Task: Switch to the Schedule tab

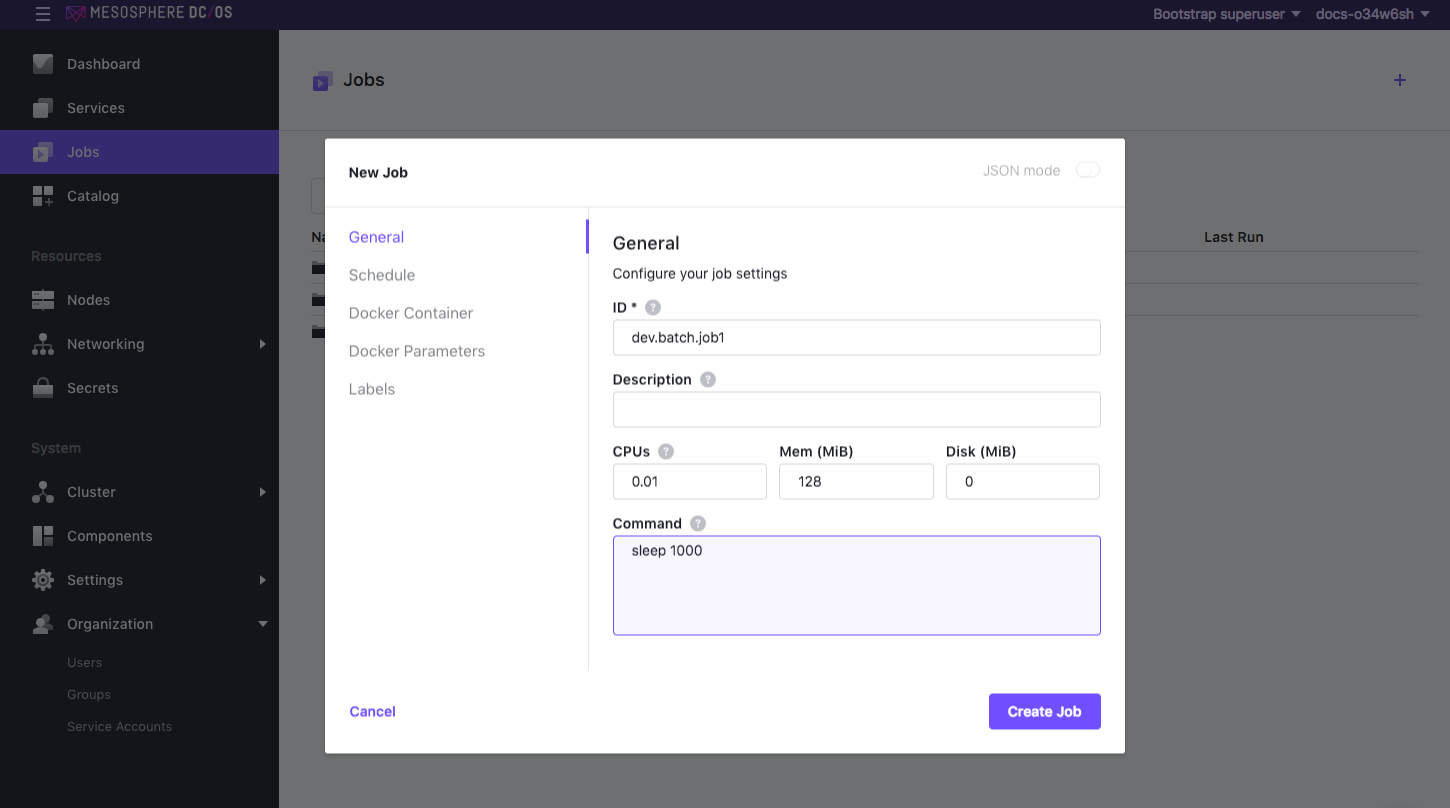Action: pyautogui.click(x=382, y=275)
